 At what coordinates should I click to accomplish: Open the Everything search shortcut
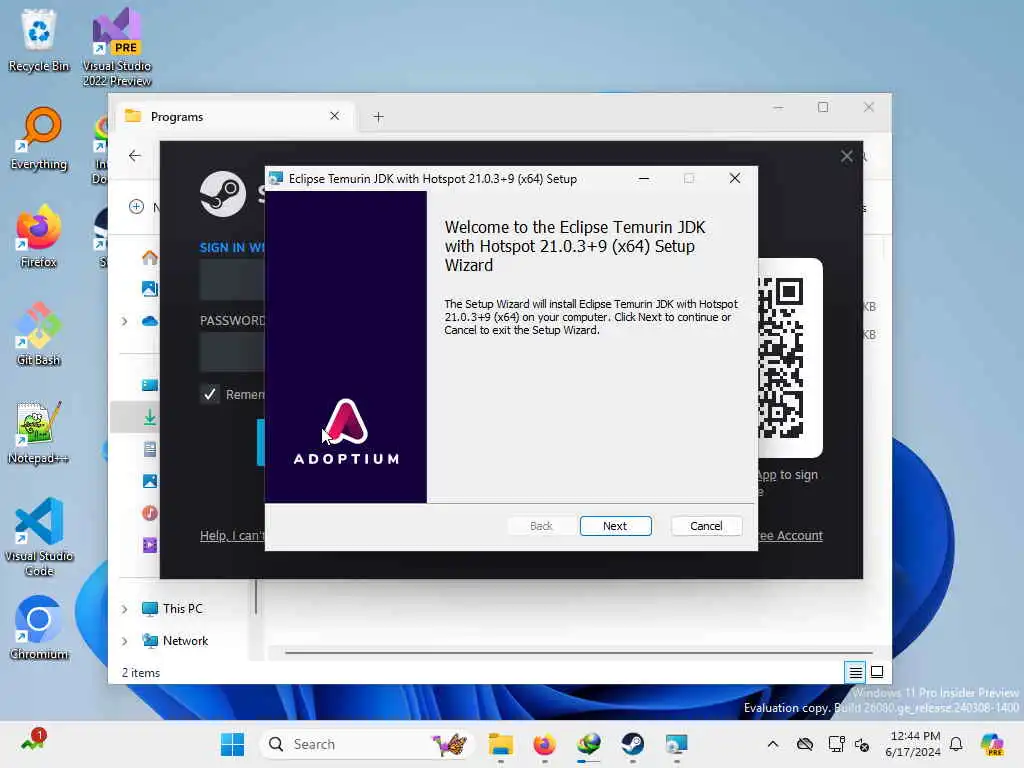tap(39, 138)
